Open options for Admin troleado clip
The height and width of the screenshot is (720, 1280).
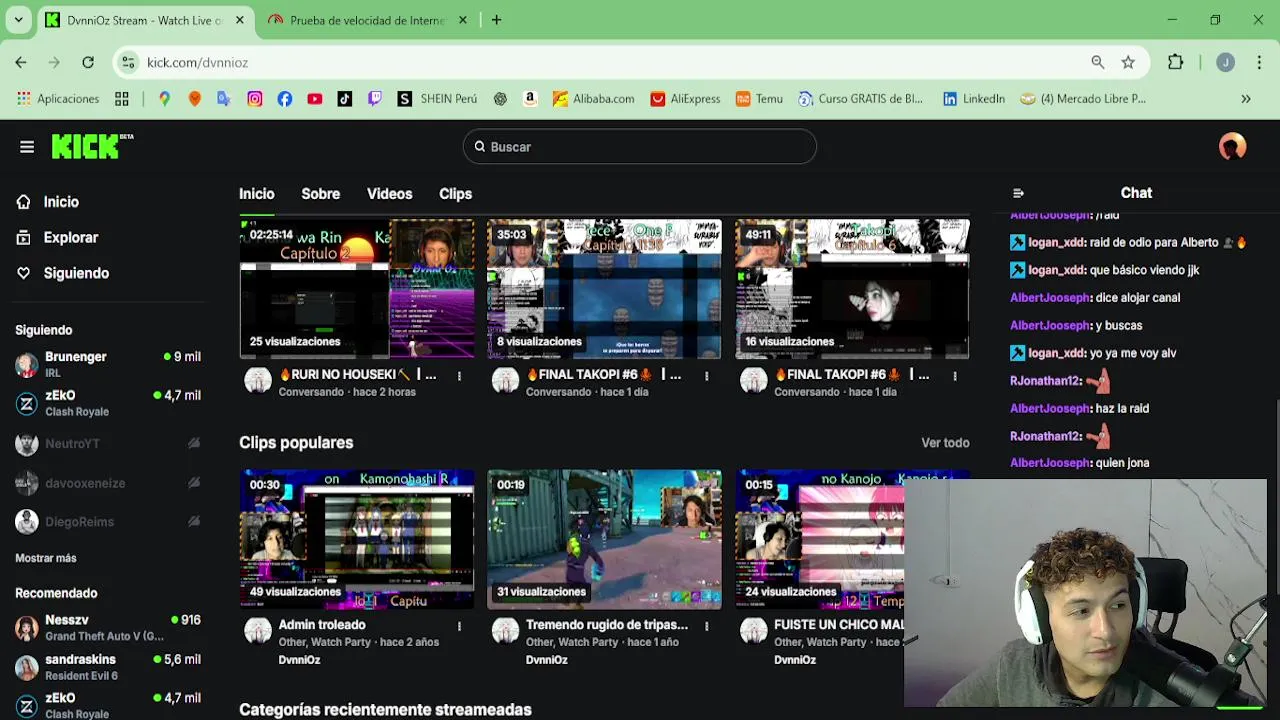point(459,626)
